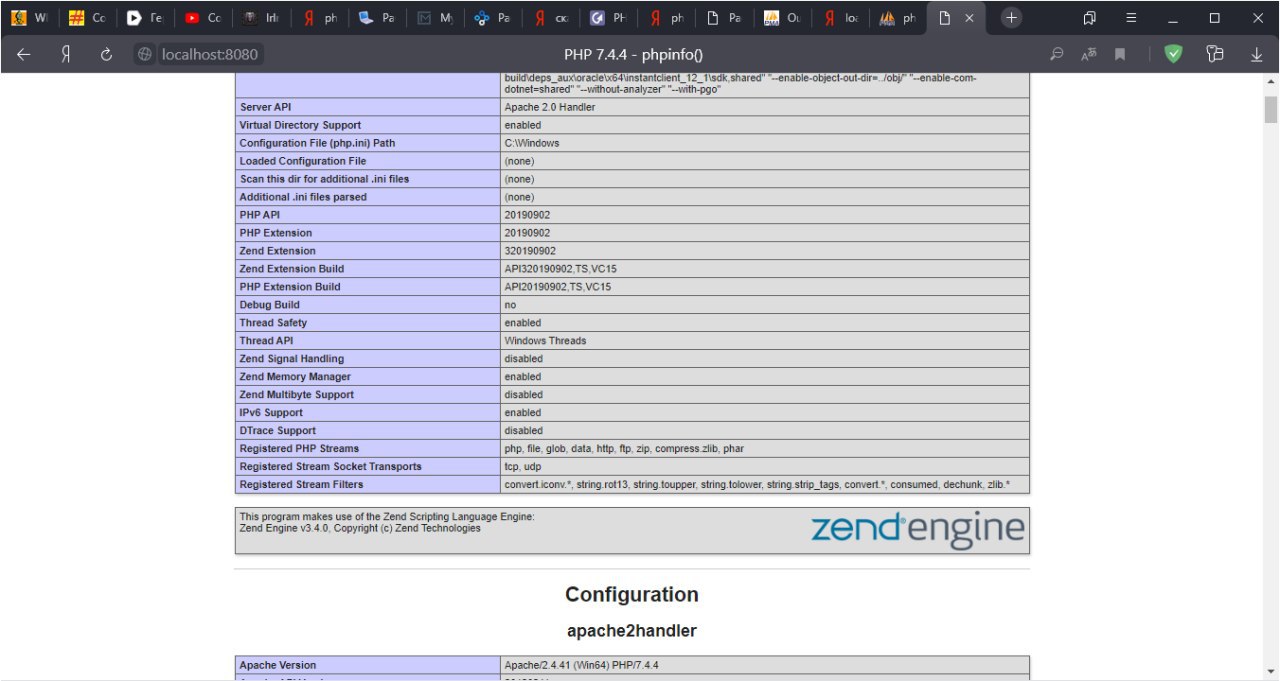Click the scrollbar up arrow
This screenshot has height=681, width=1280.
click(1270, 81)
